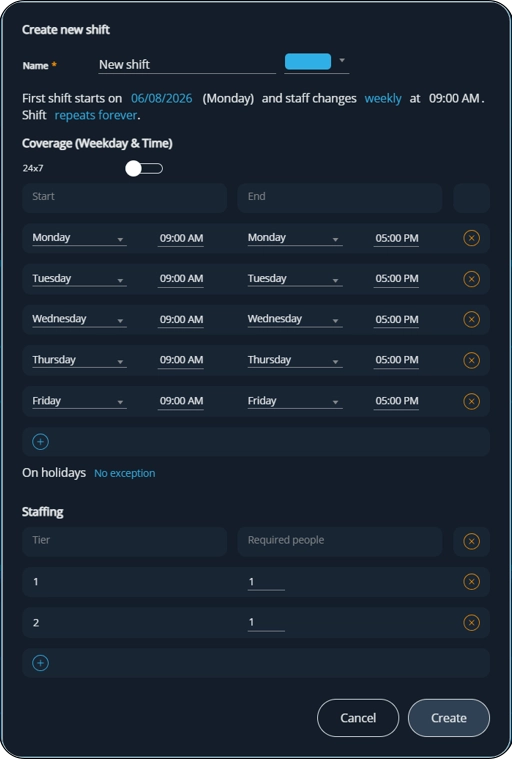Open shift color dropdown arrow

342,61
